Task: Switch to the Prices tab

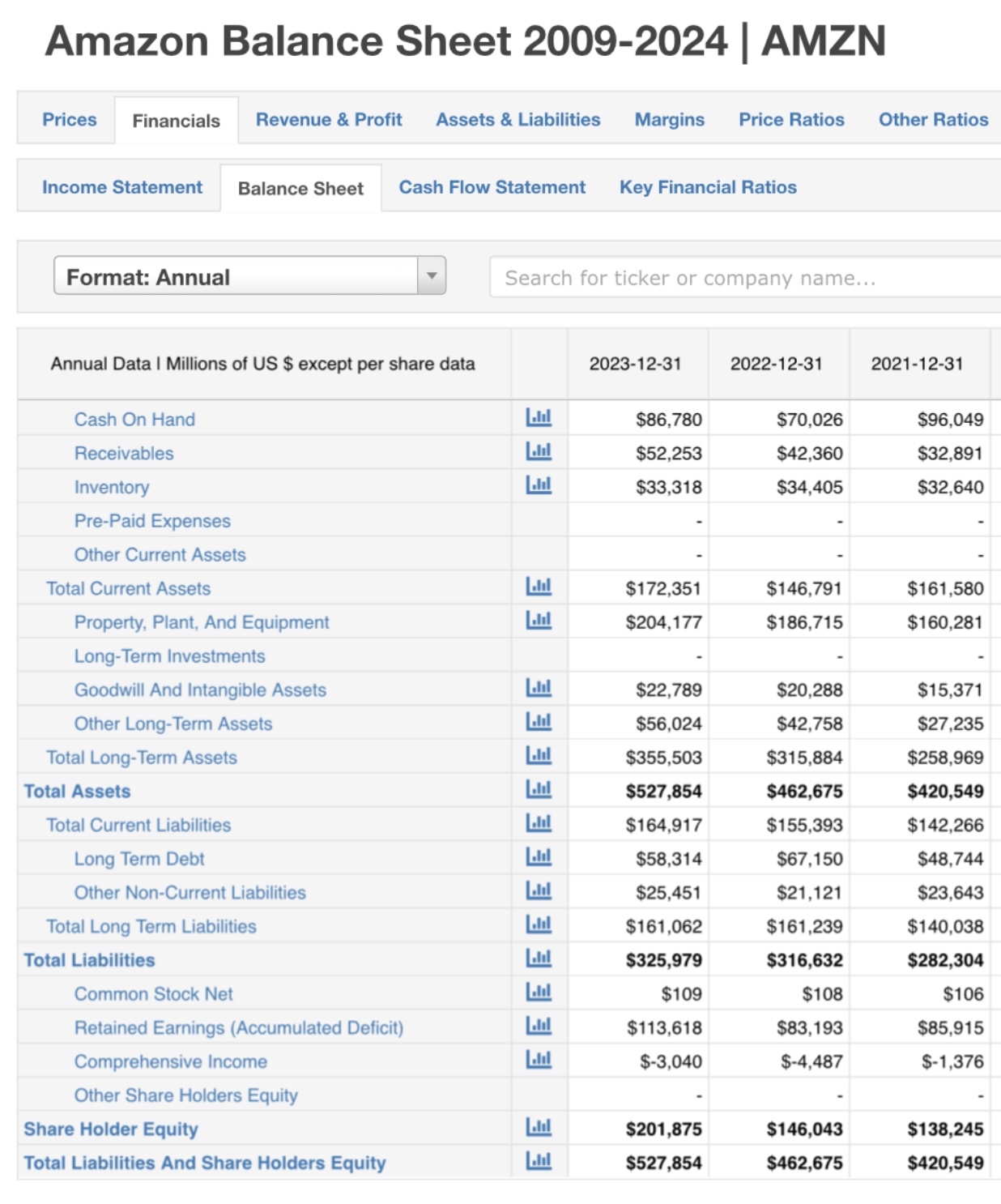Action: (x=70, y=119)
